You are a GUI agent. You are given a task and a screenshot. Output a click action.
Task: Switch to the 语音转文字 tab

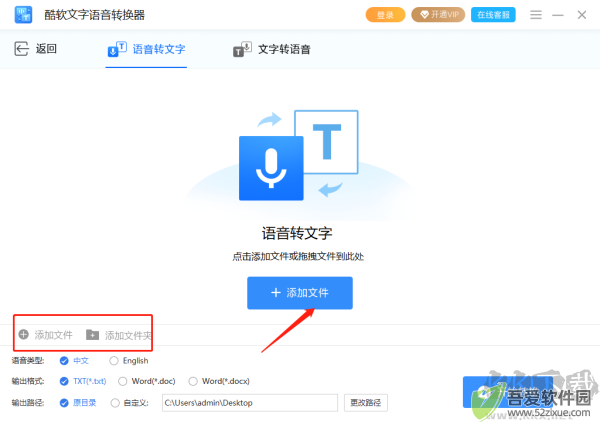[x=146, y=49]
